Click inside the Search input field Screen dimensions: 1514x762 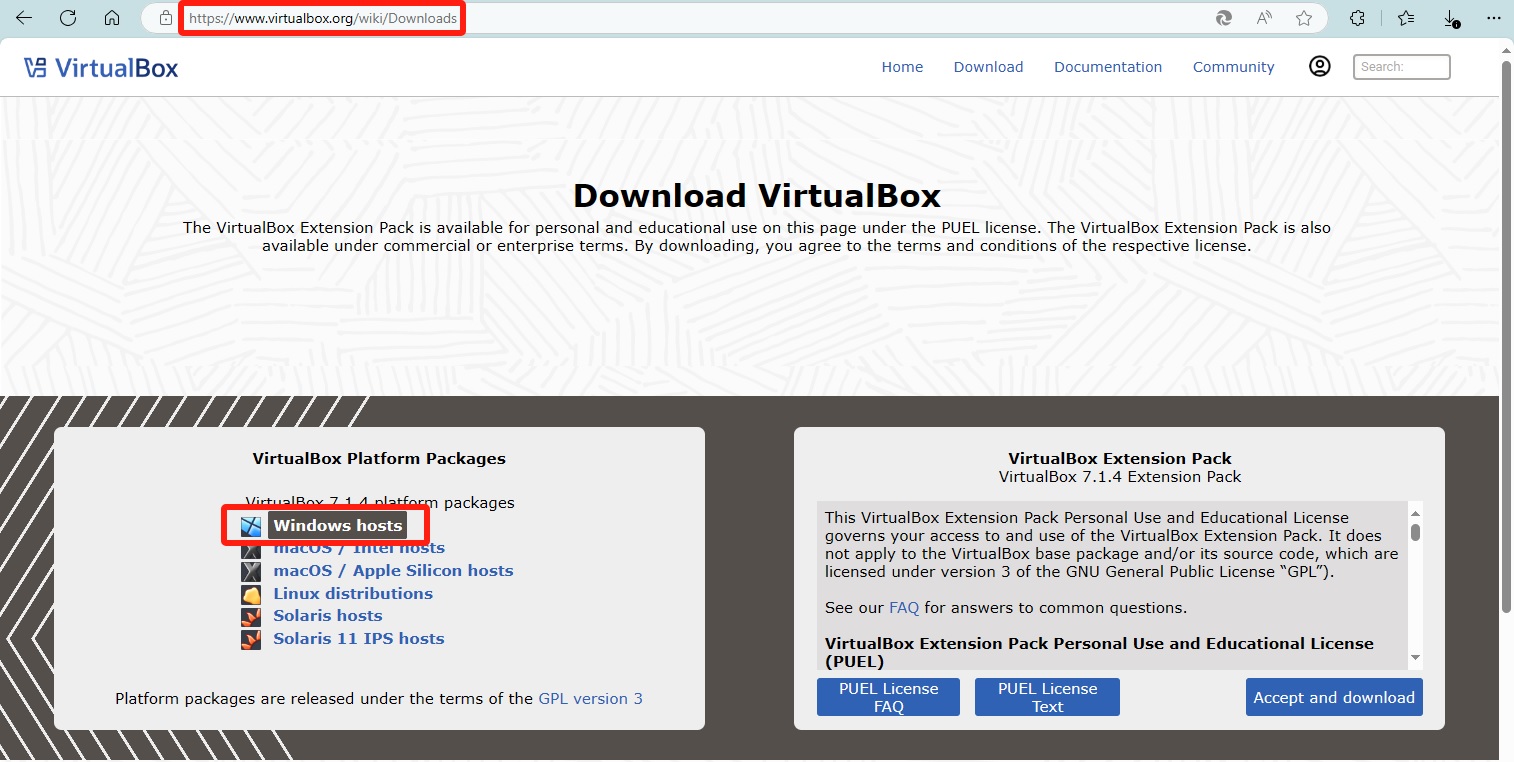[x=1401, y=67]
